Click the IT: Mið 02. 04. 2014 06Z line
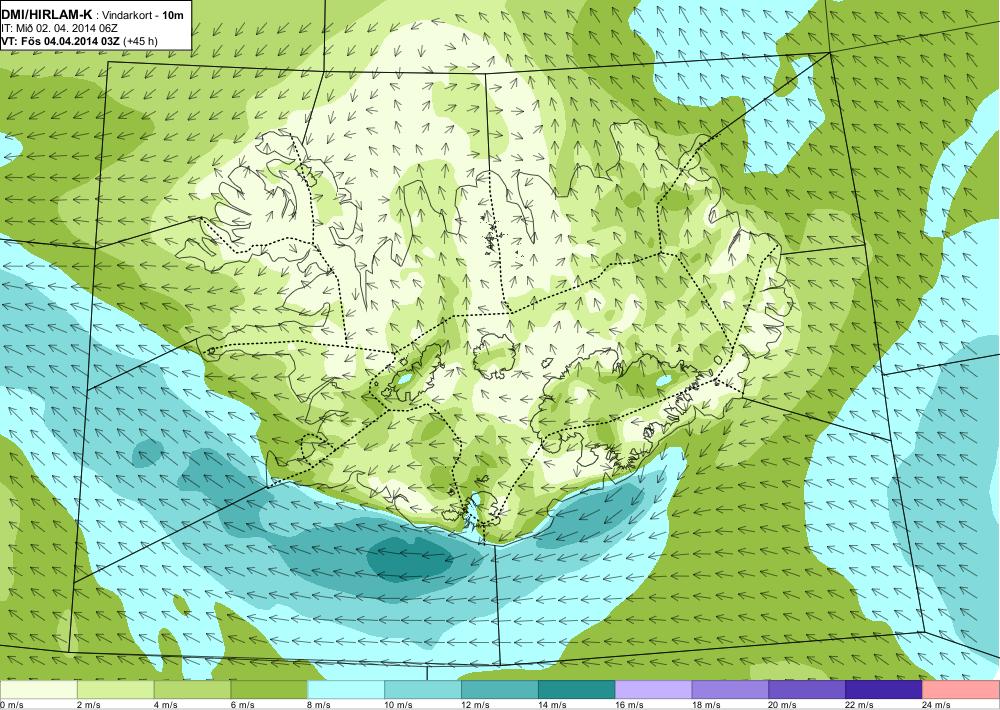1000x710 pixels. pos(60,28)
